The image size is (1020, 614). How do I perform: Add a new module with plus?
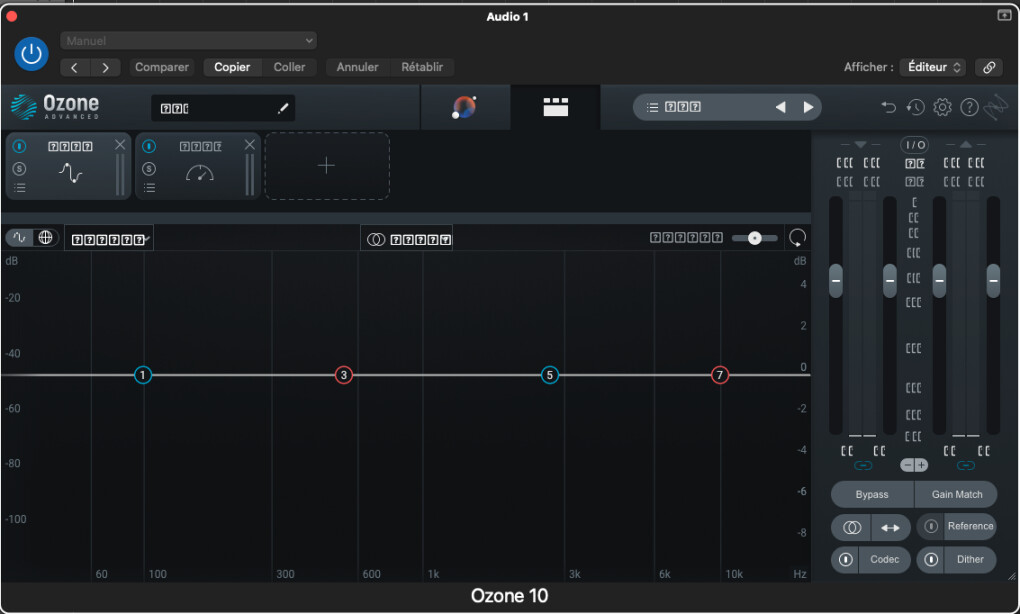327,166
